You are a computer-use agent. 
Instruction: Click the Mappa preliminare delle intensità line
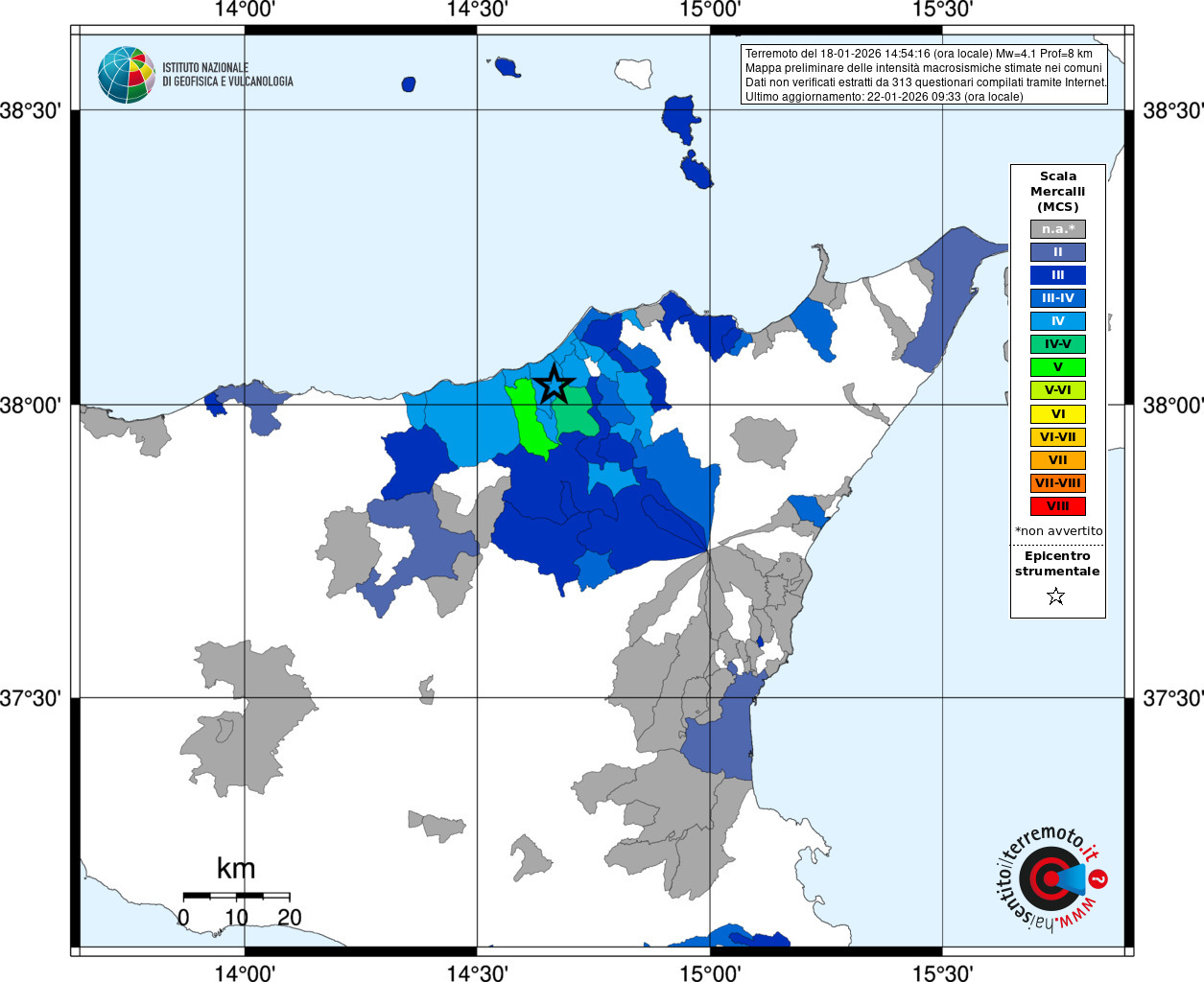coord(924,68)
